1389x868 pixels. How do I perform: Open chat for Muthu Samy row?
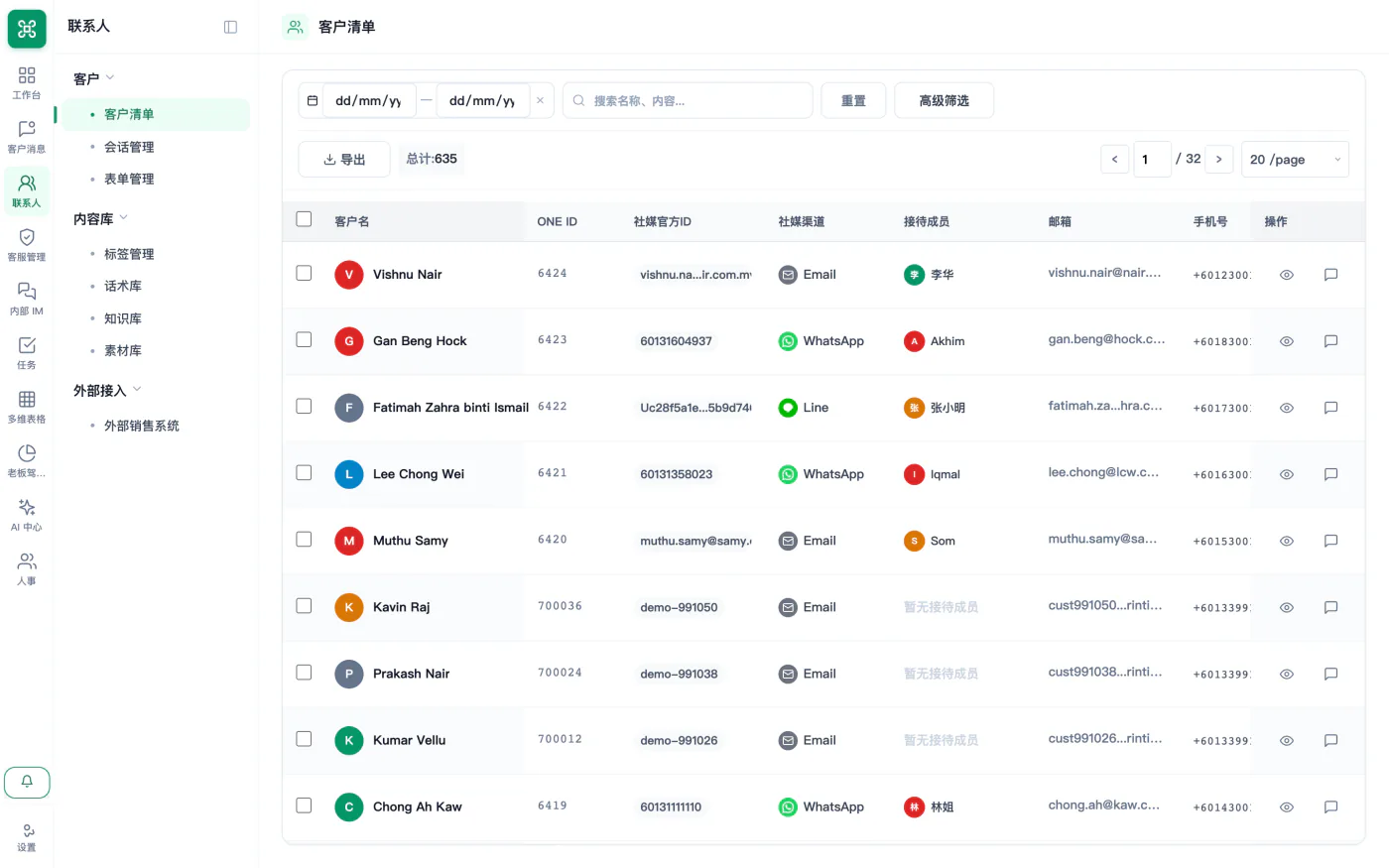[x=1330, y=541]
